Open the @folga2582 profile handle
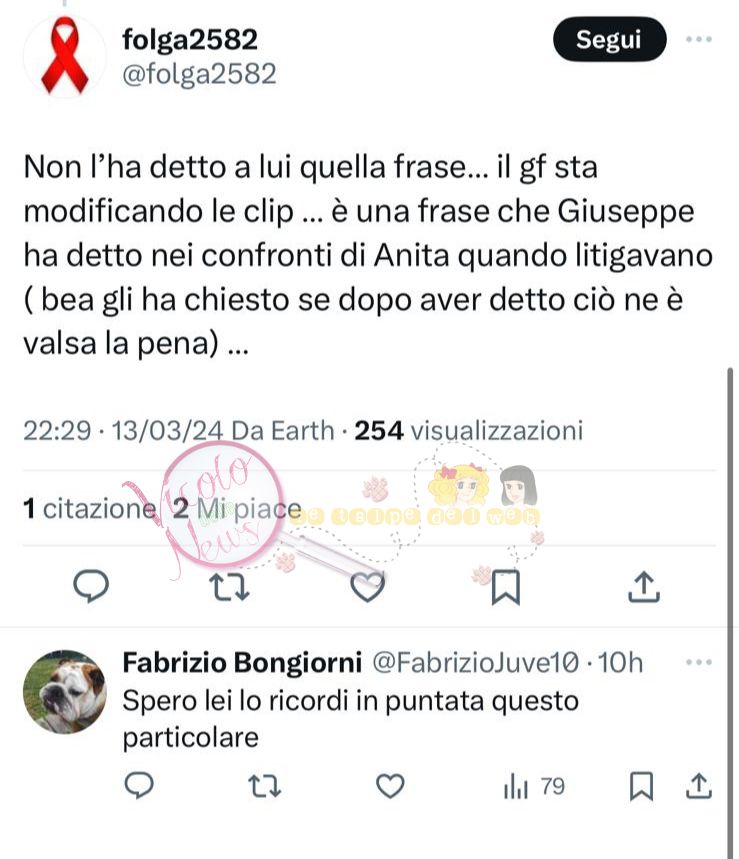The height and width of the screenshot is (859, 739). (199, 75)
